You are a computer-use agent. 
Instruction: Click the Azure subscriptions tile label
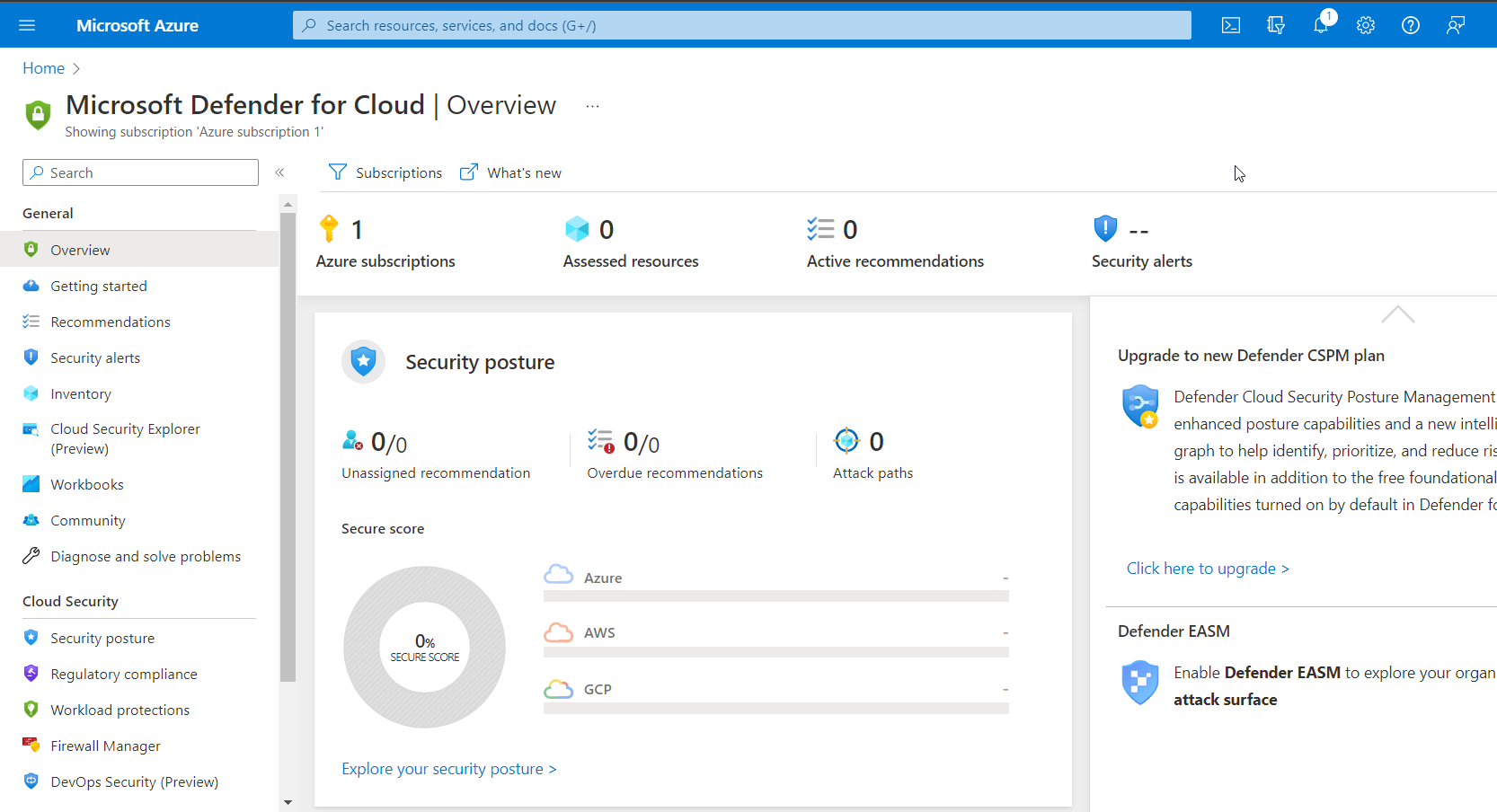pyautogui.click(x=385, y=261)
